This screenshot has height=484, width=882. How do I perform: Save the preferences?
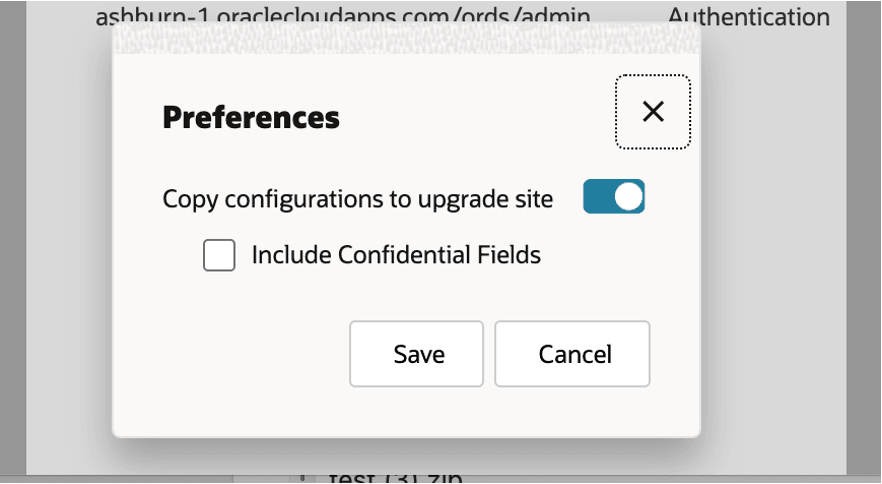pos(416,354)
